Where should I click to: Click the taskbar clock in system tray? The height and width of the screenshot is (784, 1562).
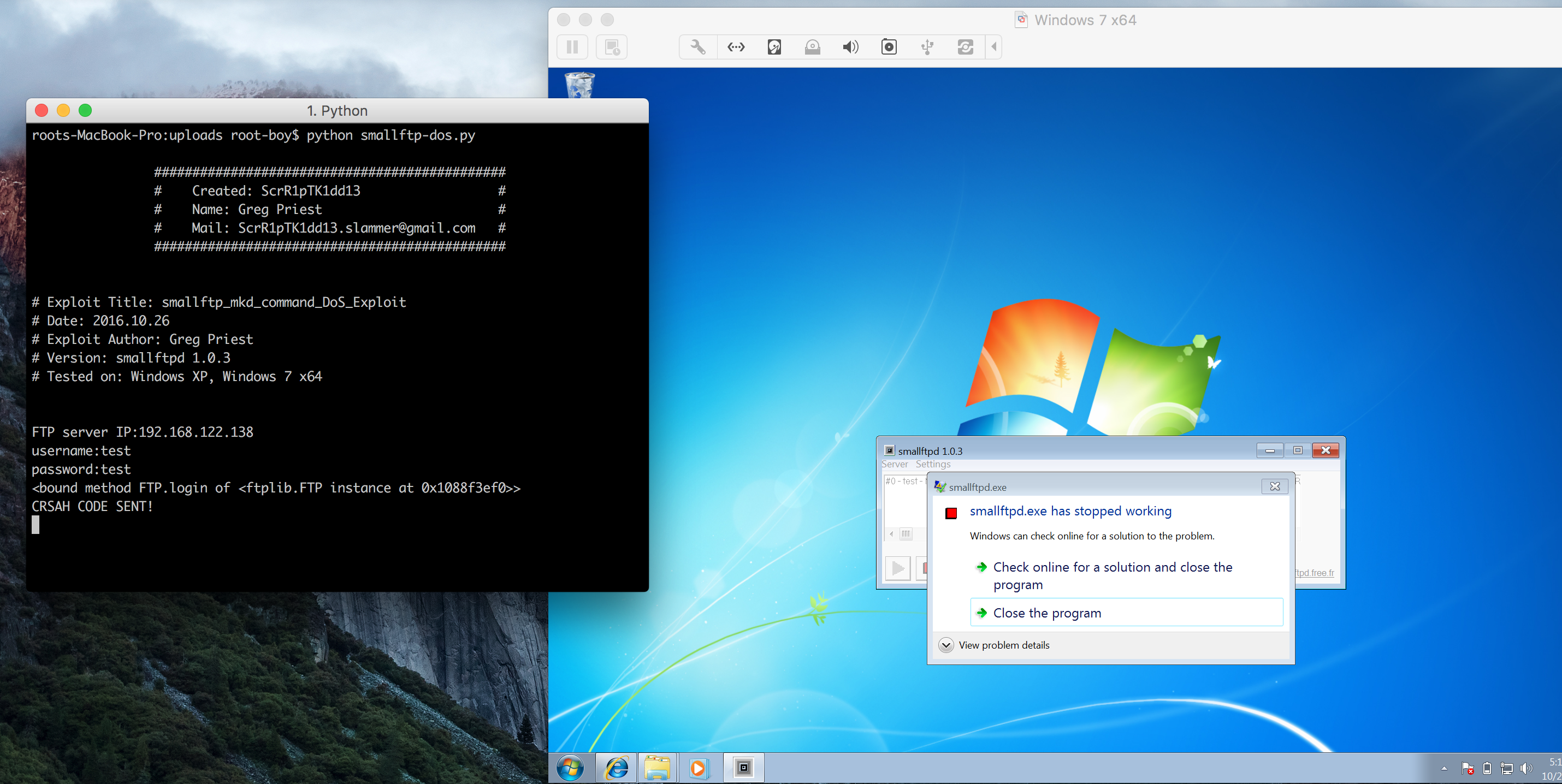pyautogui.click(x=1552, y=769)
